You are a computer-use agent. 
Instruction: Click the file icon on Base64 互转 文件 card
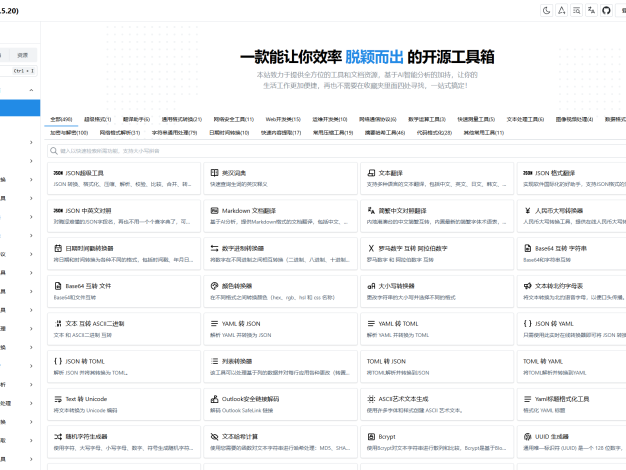tap(58, 286)
